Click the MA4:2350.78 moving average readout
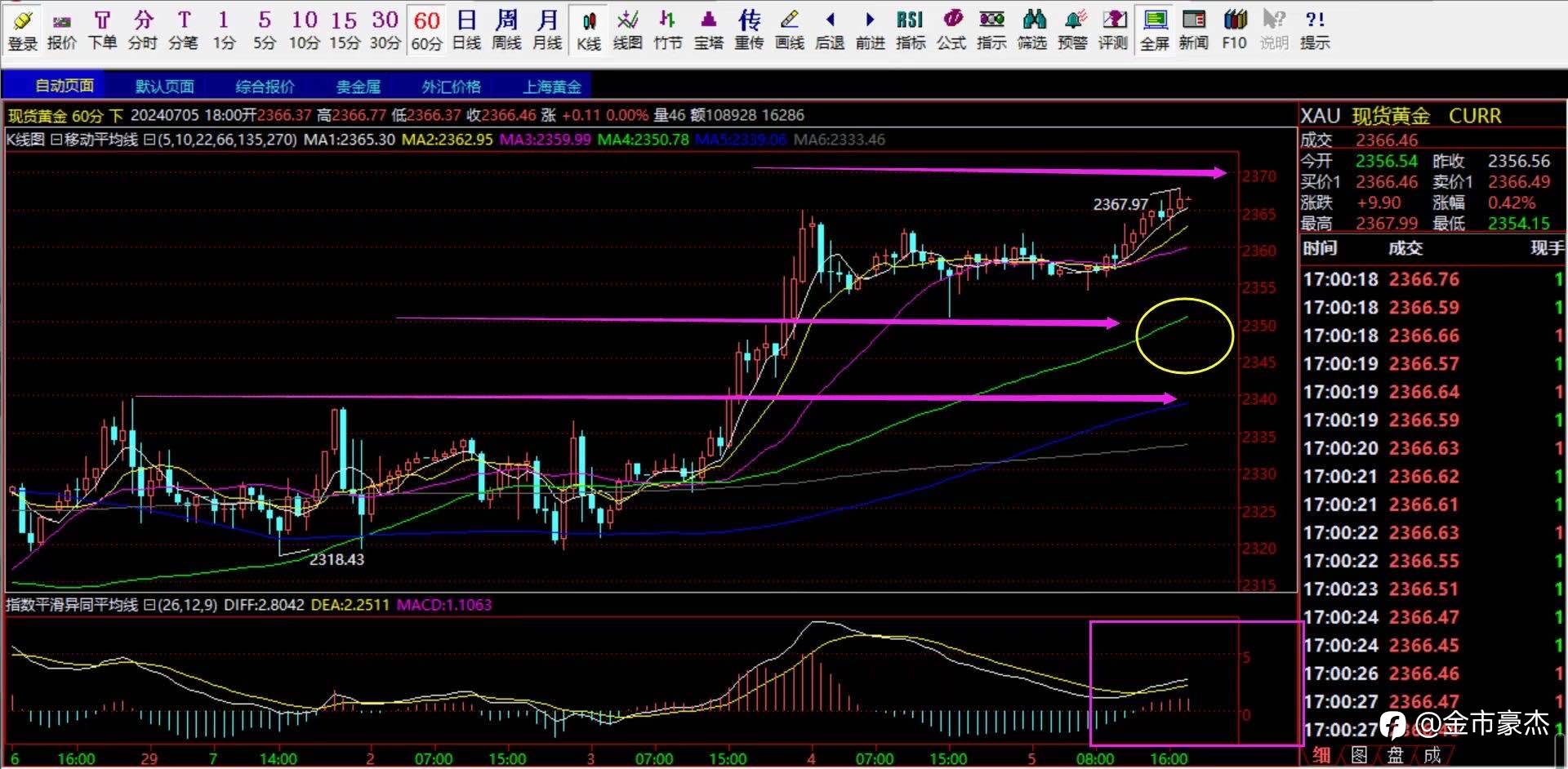This screenshot has height=769, width=1568. pyautogui.click(x=644, y=140)
